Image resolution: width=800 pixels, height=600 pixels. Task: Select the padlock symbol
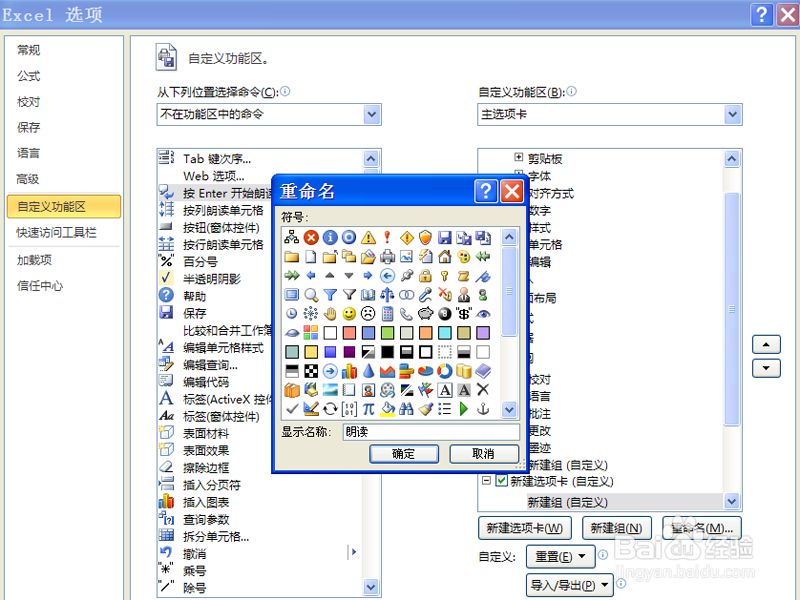coord(426,276)
